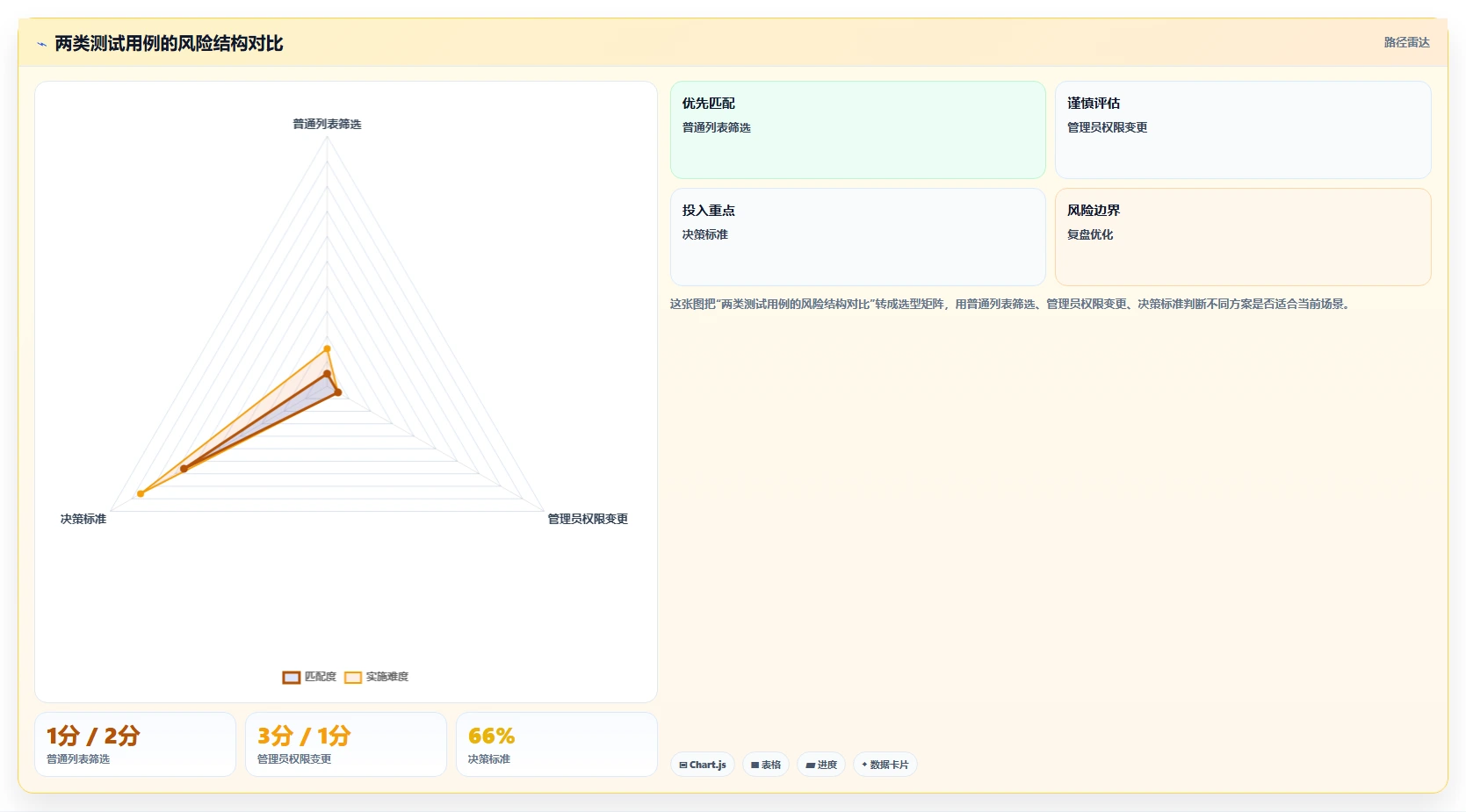Click the 普通列表筛选 radar axis label
Screen dimensions: 1466x812
coord(327,124)
